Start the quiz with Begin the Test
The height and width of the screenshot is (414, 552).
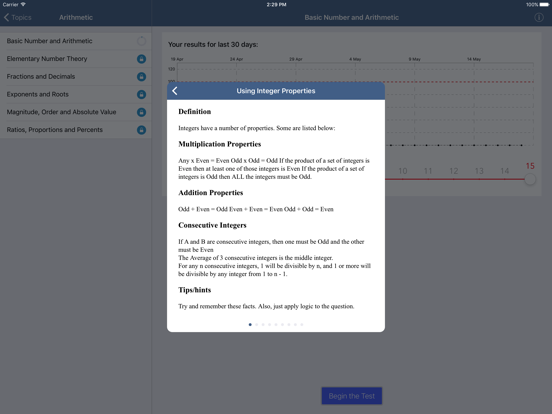click(x=352, y=396)
